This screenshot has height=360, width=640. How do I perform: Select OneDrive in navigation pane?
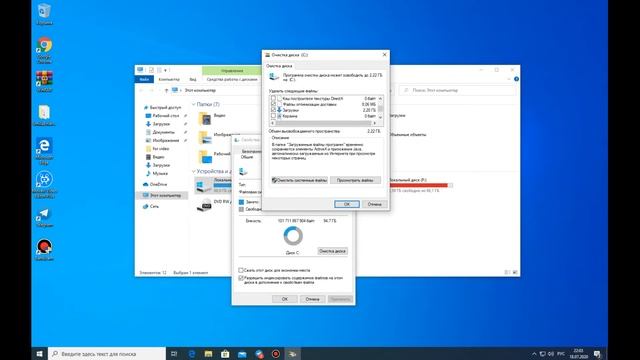click(x=158, y=184)
